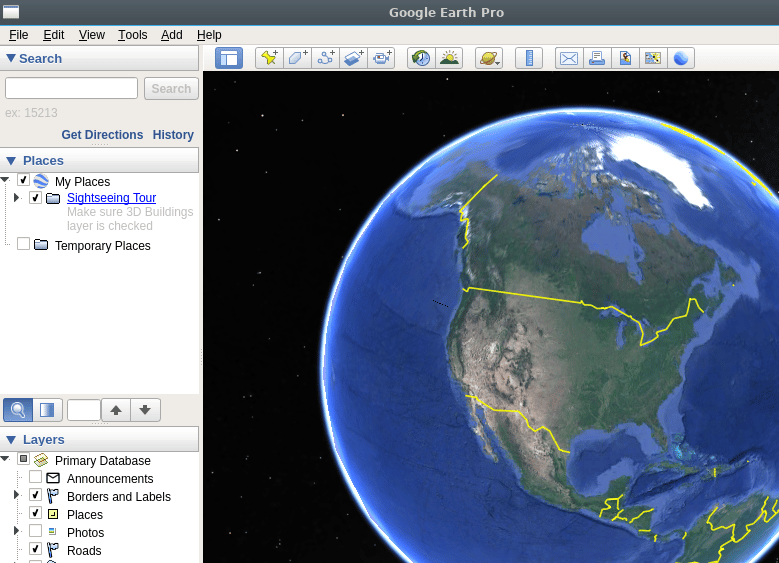Collapse the Layers panel

click(10, 440)
